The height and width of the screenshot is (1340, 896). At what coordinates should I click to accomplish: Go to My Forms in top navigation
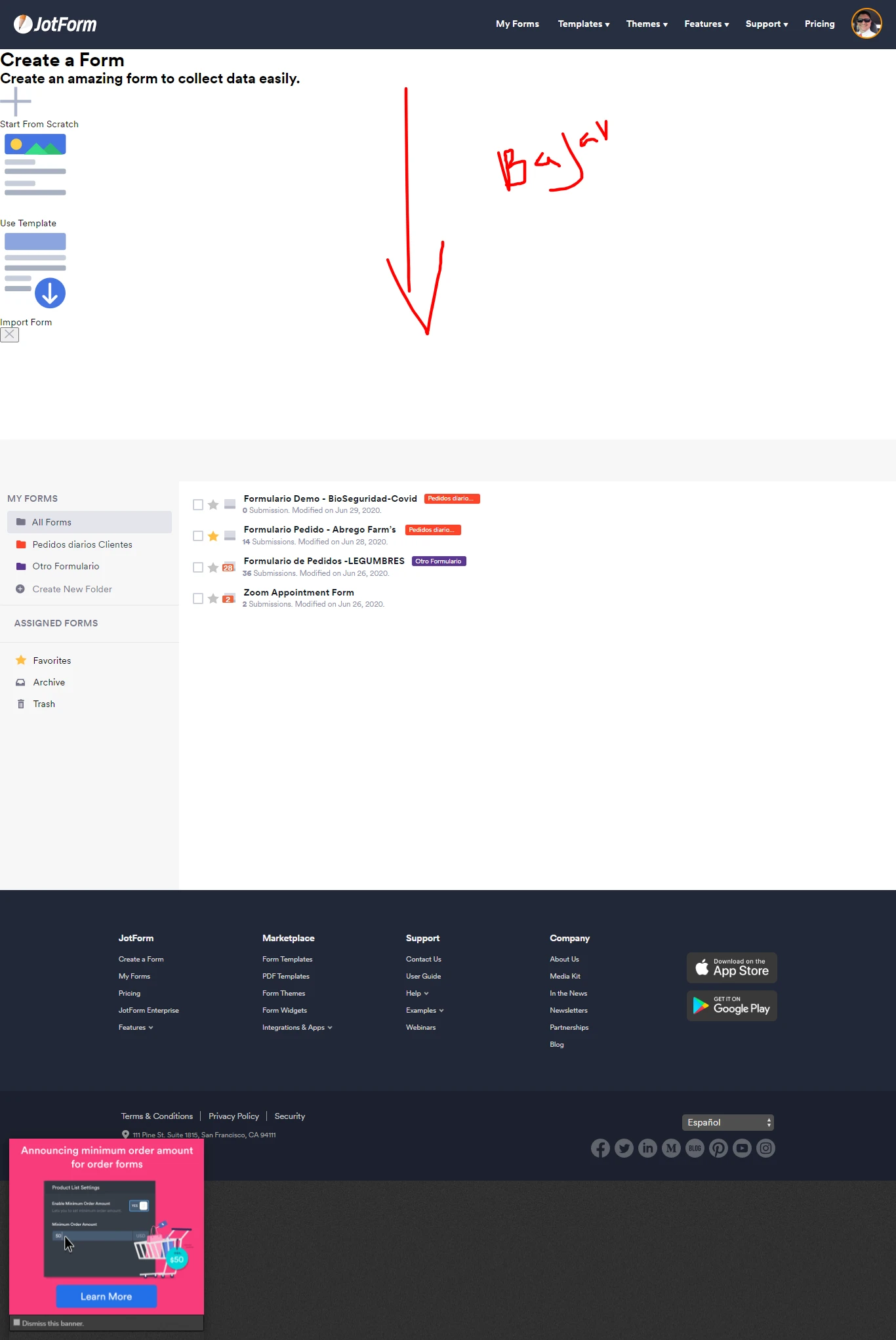[517, 24]
